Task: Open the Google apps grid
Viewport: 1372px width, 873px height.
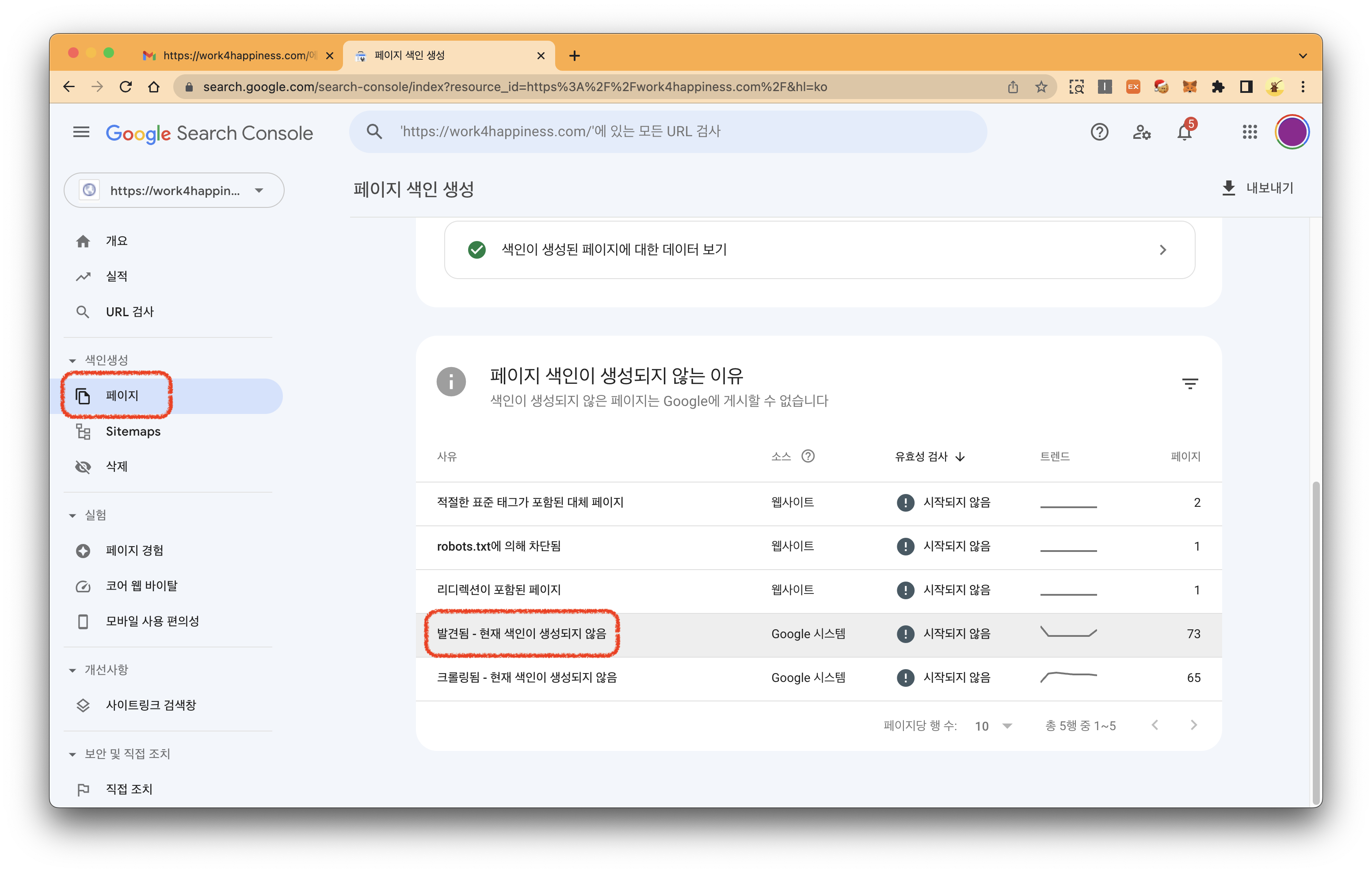Action: click(x=1250, y=132)
